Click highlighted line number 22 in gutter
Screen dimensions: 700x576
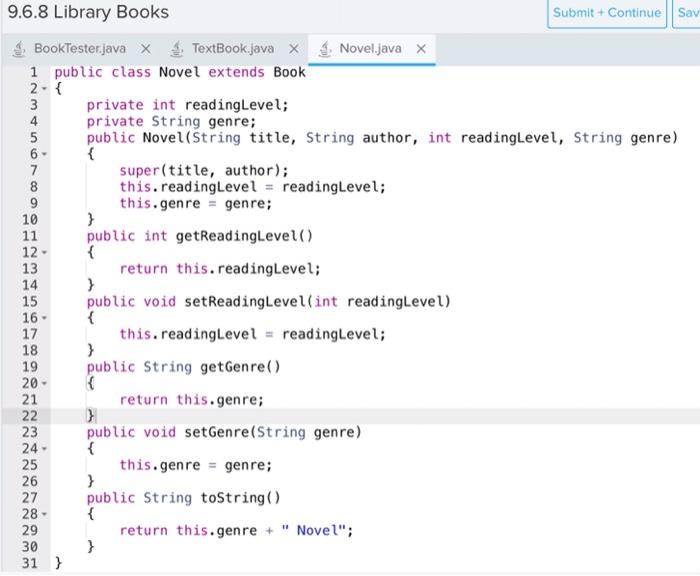pyautogui.click(x=29, y=416)
